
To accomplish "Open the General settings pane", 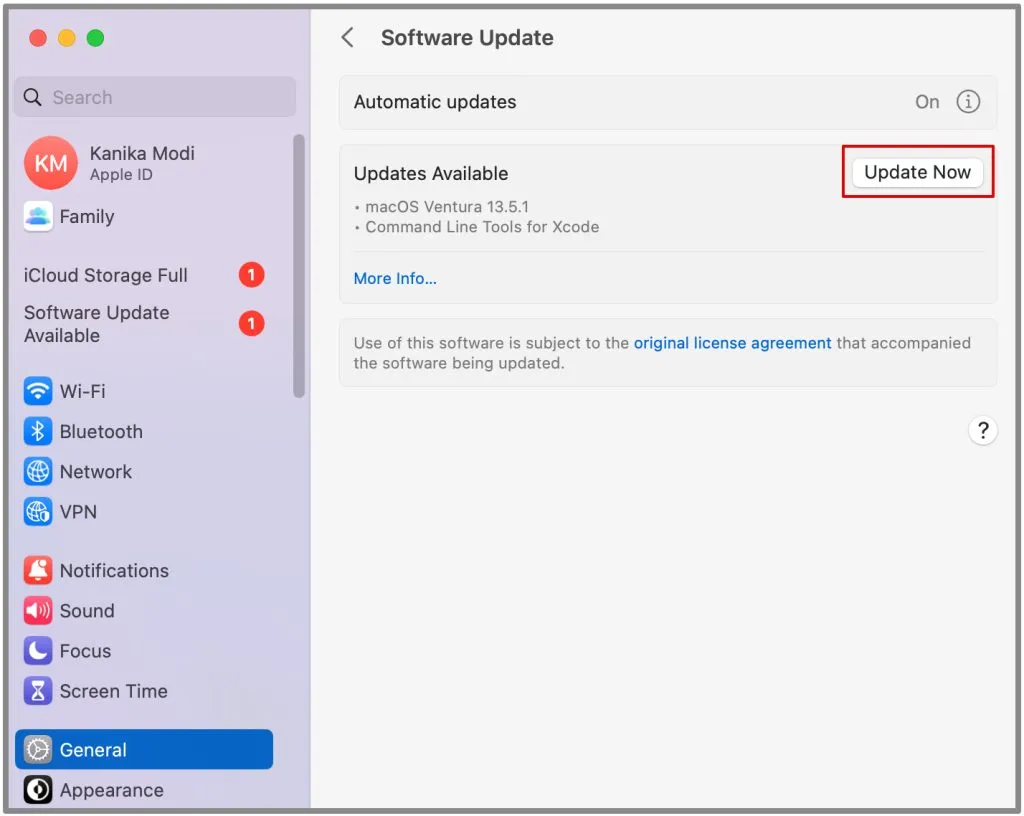I will 144,749.
